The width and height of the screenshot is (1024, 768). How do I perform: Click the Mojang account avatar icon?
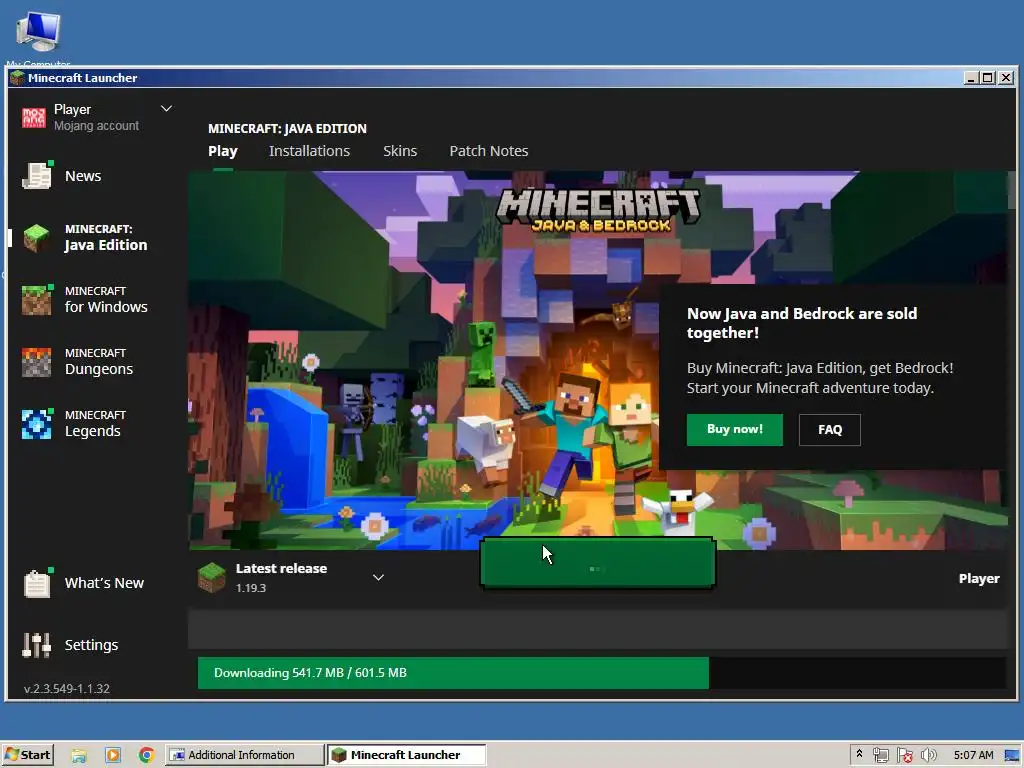coord(34,118)
